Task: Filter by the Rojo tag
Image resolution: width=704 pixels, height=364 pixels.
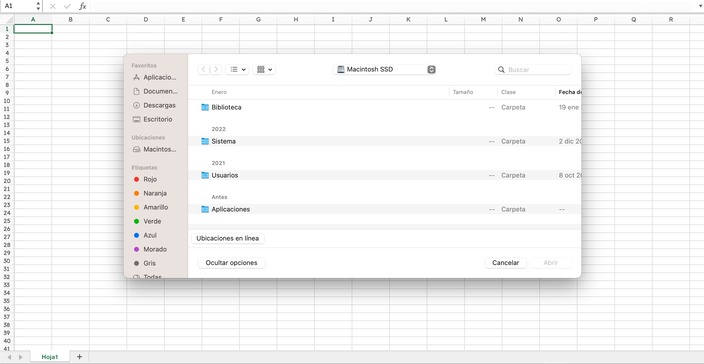Action: pos(145,179)
